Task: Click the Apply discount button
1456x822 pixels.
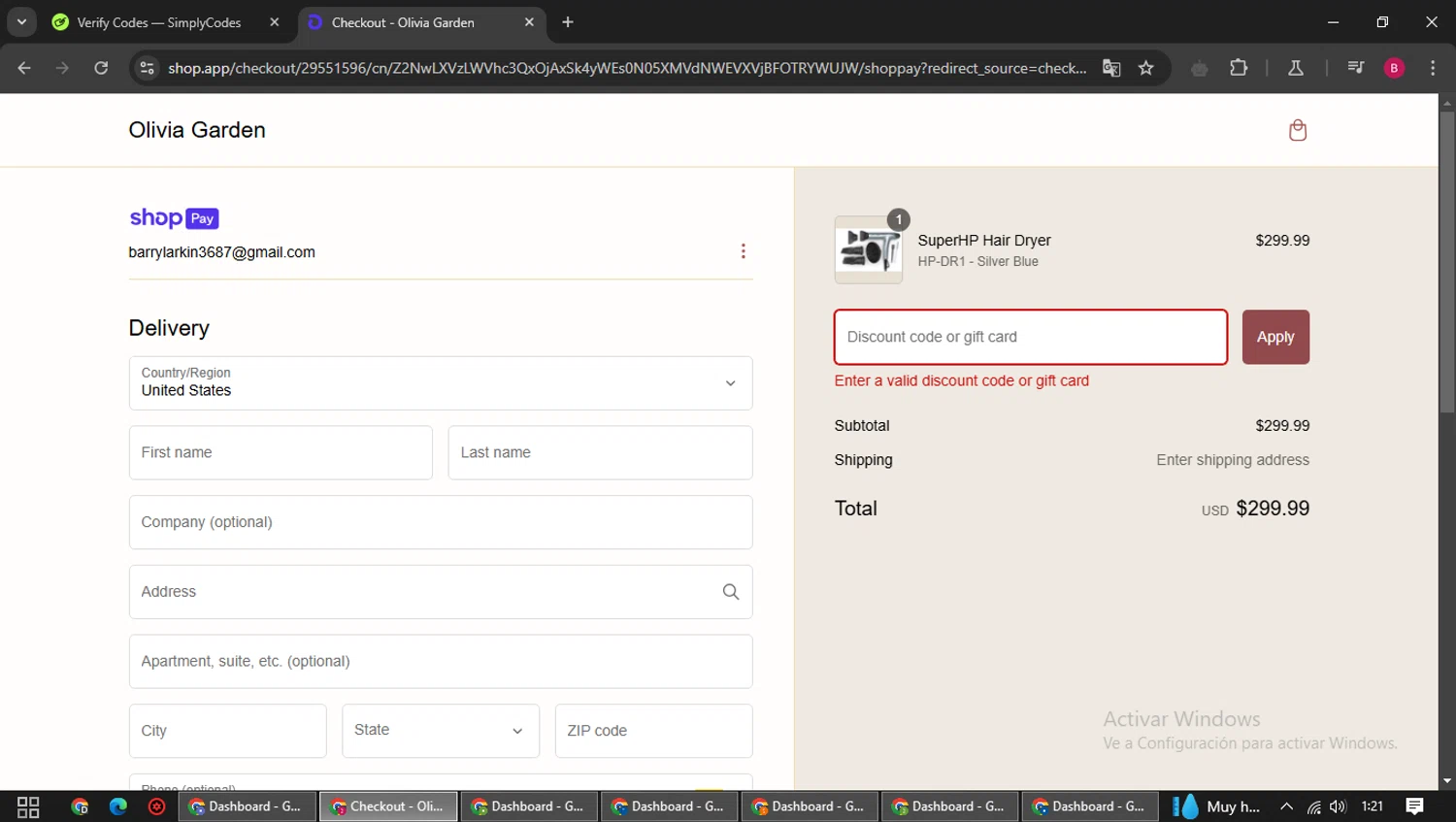Action: click(x=1275, y=337)
